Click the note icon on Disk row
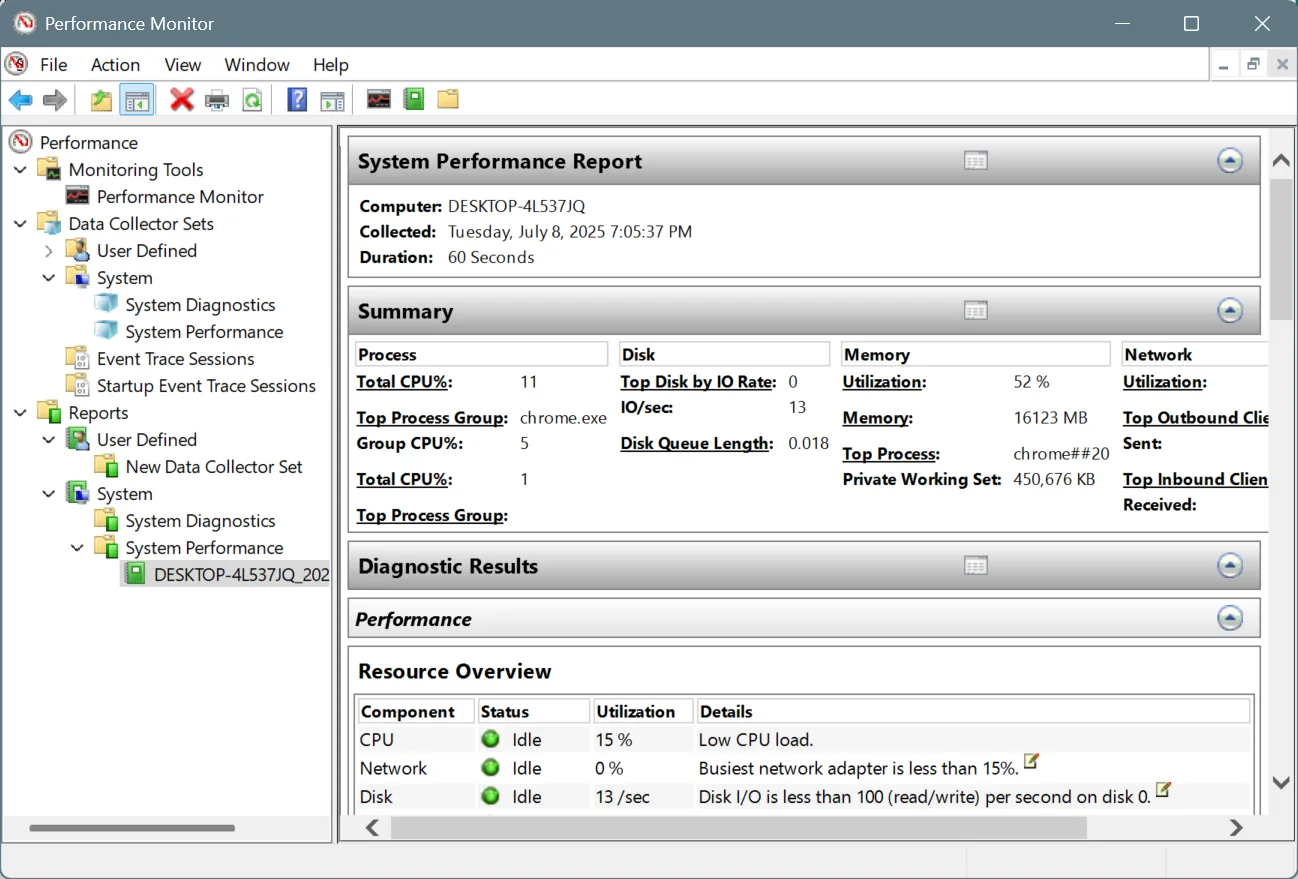This screenshot has height=879, width=1298. pos(1163,790)
